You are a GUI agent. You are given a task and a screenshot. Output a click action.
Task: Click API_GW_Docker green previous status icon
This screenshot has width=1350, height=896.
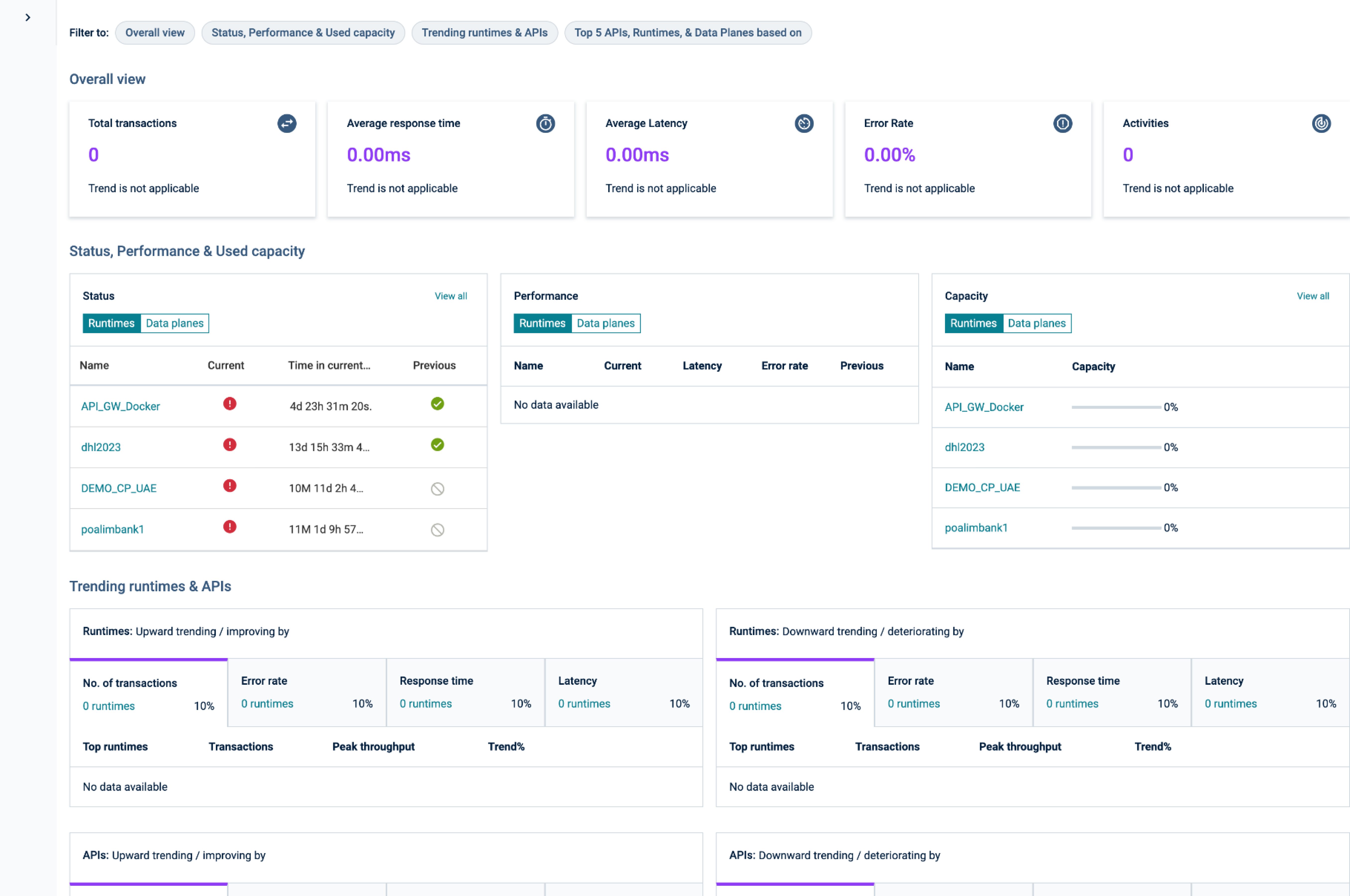438,404
